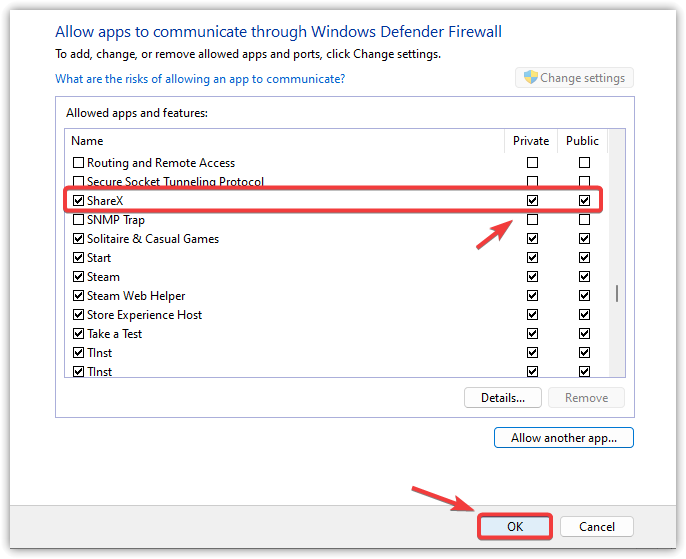Image resolution: width=686 pixels, height=559 pixels.
Task: Click Allow another app button
Action: pyautogui.click(x=564, y=438)
